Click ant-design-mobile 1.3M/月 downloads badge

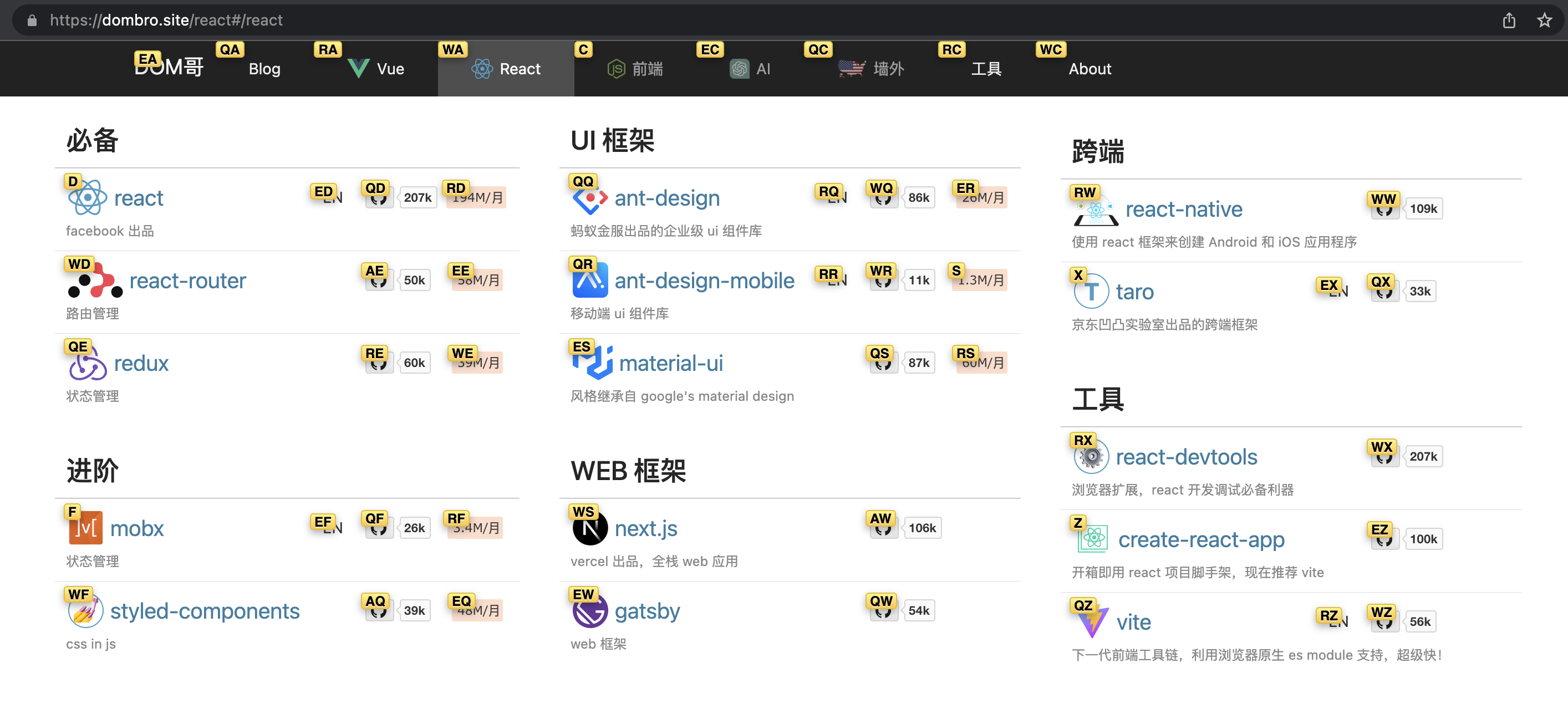click(x=979, y=281)
